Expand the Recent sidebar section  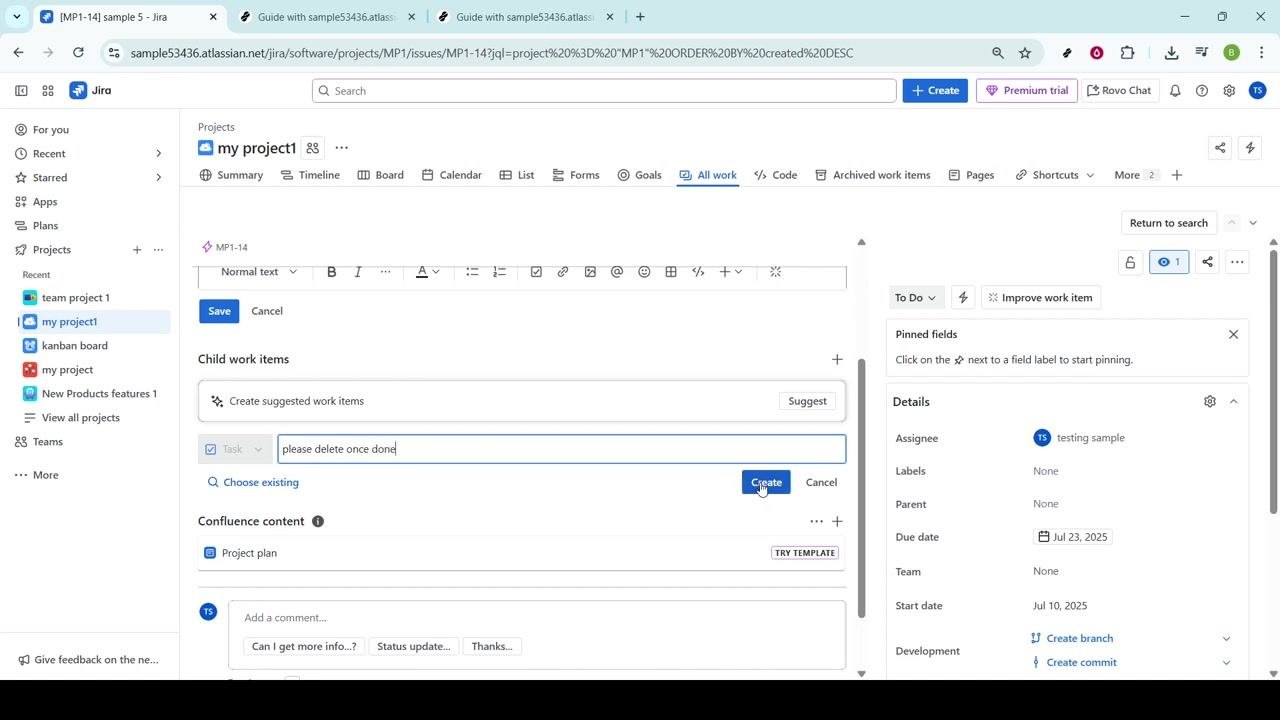[x=158, y=153]
